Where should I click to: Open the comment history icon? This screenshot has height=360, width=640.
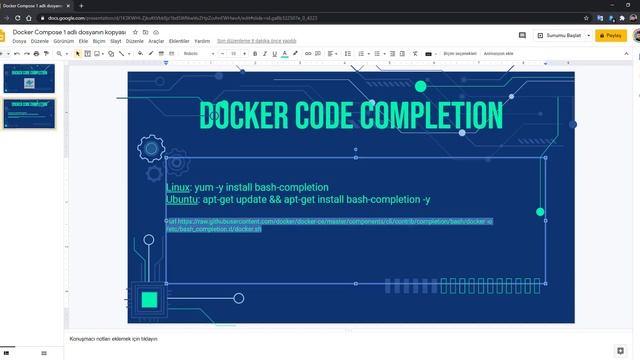(x=522, y=36)
